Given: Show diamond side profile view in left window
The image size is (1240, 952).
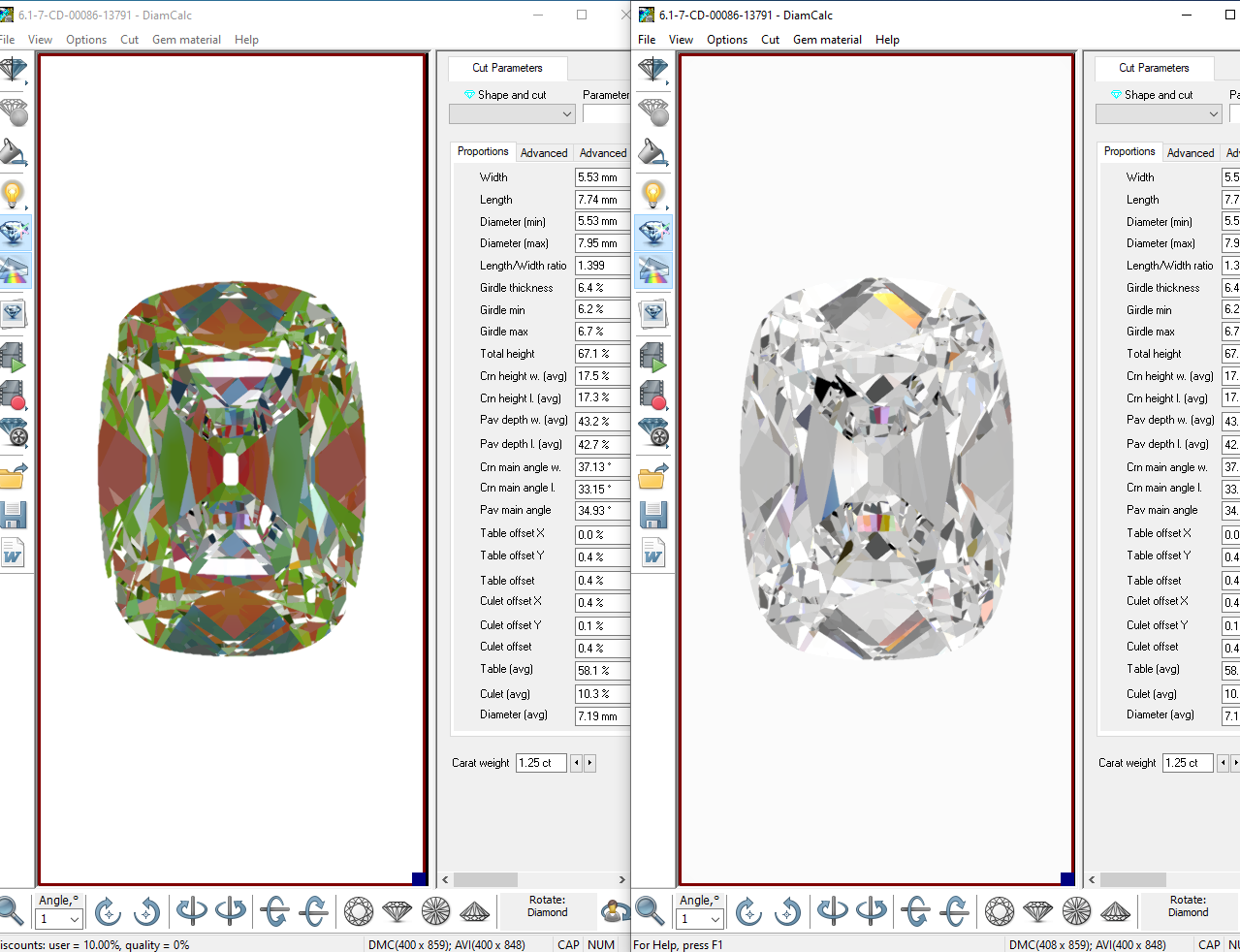Looking at the screenshot, I should (x=397, y=911).
